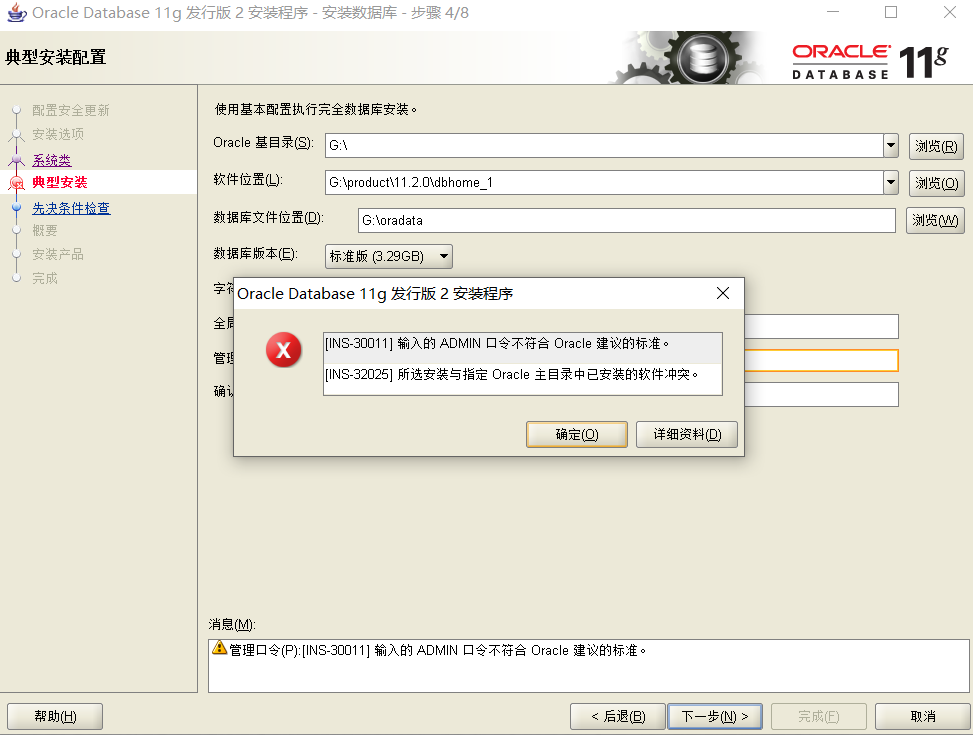Viewport: 973px width, 735px height.
Task: Minimize the installer window
Action: click(x=833, y=12)
